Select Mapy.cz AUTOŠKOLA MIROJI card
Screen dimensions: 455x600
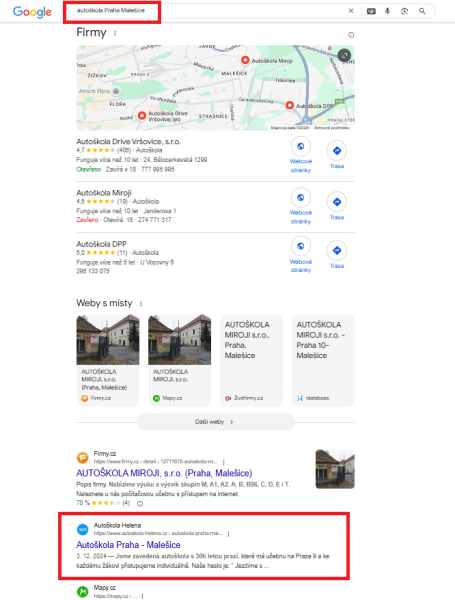[x=179, y=360]
